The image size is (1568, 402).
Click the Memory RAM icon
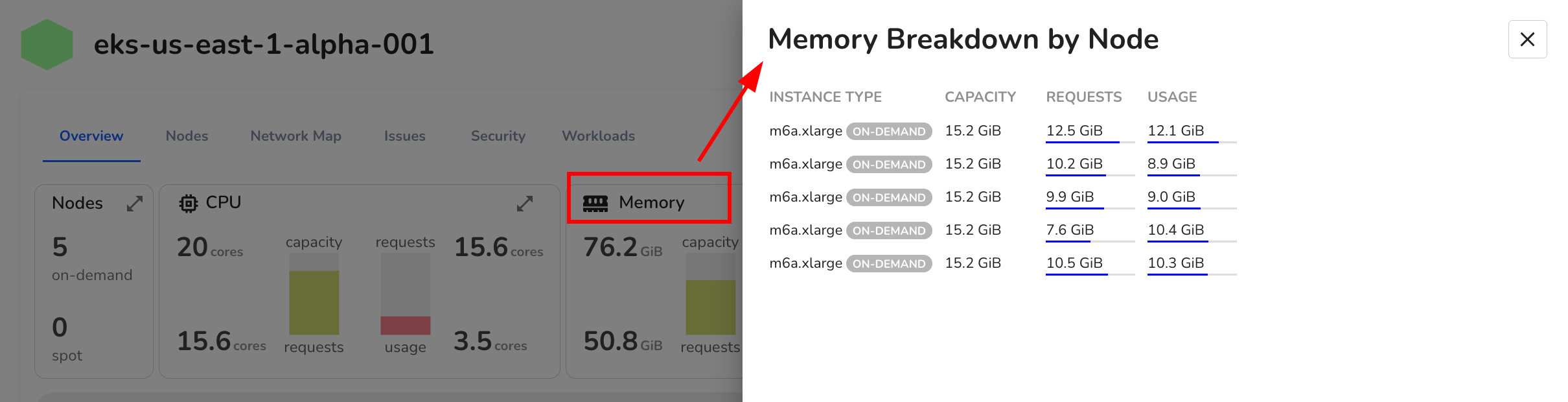(595, 204)
